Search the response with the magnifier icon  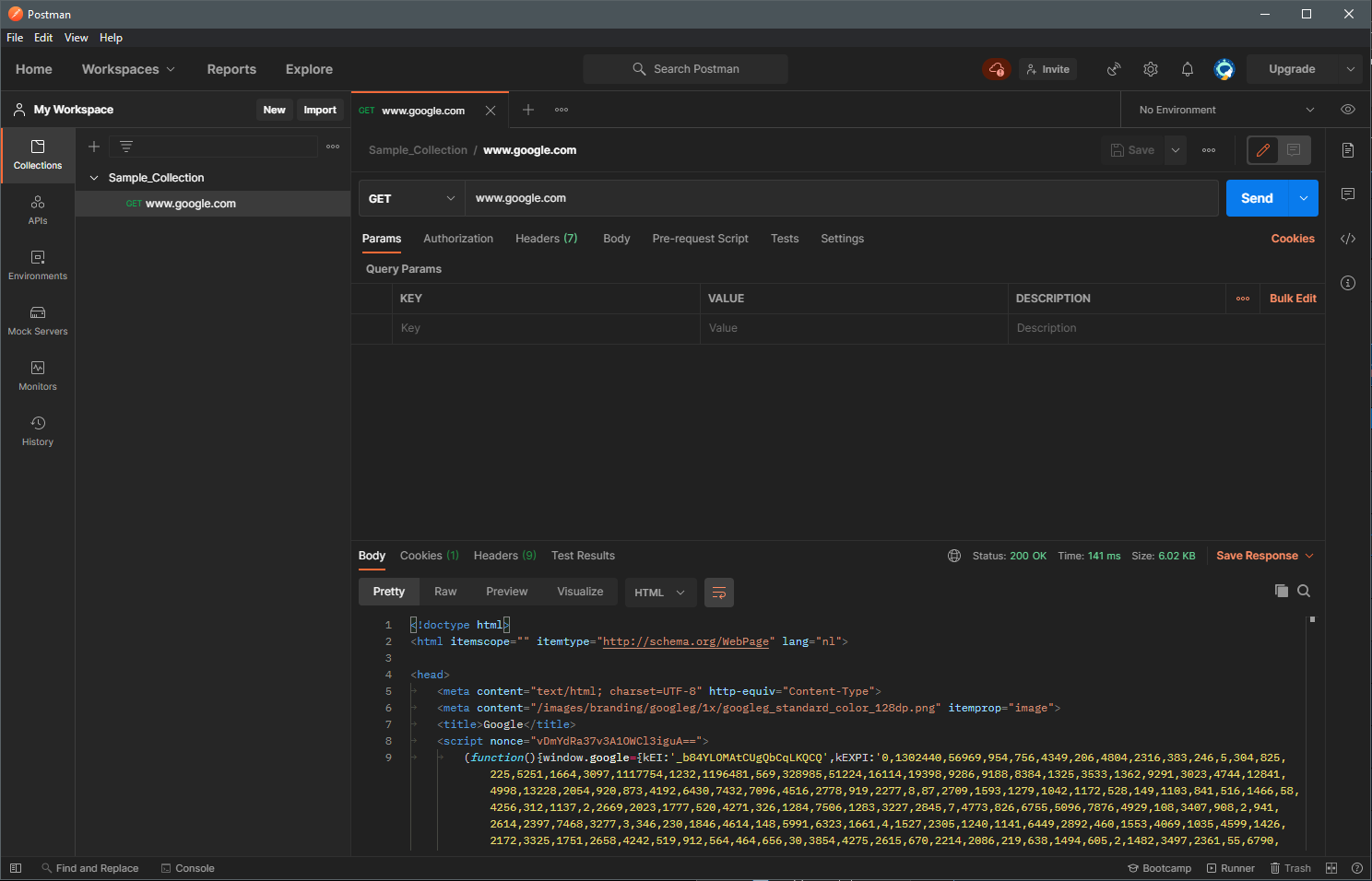pyautogui.click(x=1304, y=591)
